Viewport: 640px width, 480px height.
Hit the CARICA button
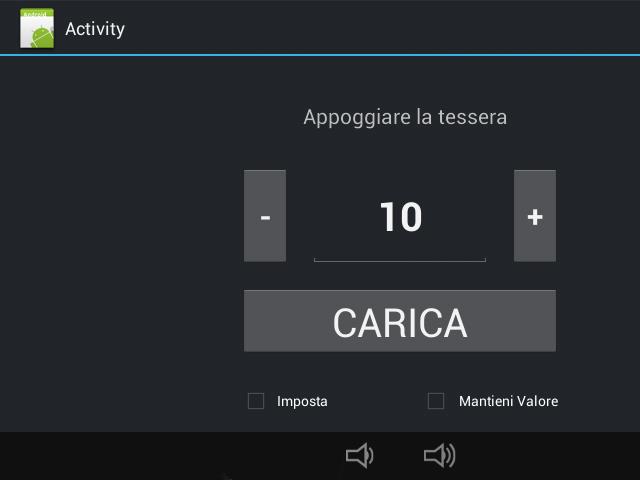tap(400, 321)
